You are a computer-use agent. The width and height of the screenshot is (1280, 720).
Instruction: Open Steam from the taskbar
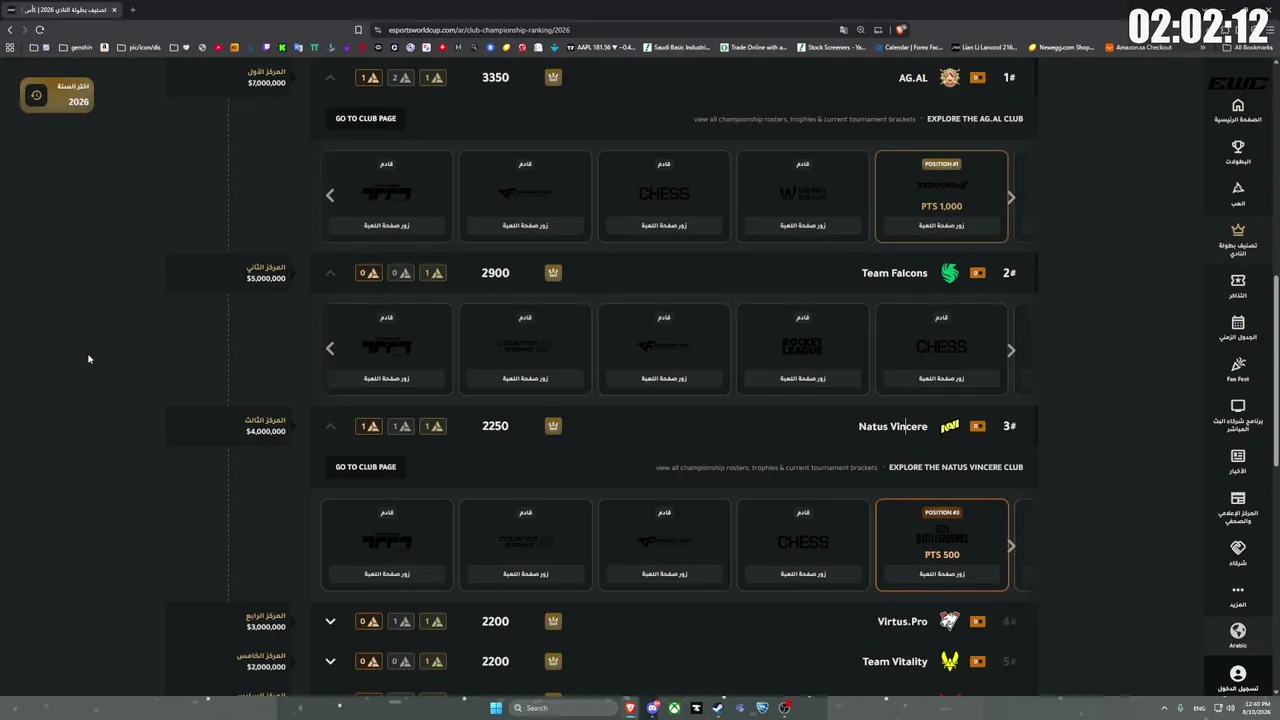[x=718, y=708]
